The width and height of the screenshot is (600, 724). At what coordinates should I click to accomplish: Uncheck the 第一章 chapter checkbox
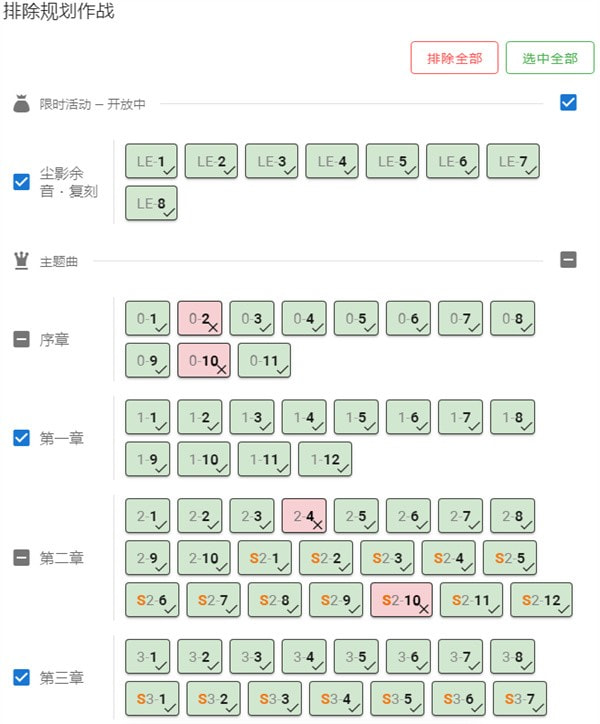(21, 438)
